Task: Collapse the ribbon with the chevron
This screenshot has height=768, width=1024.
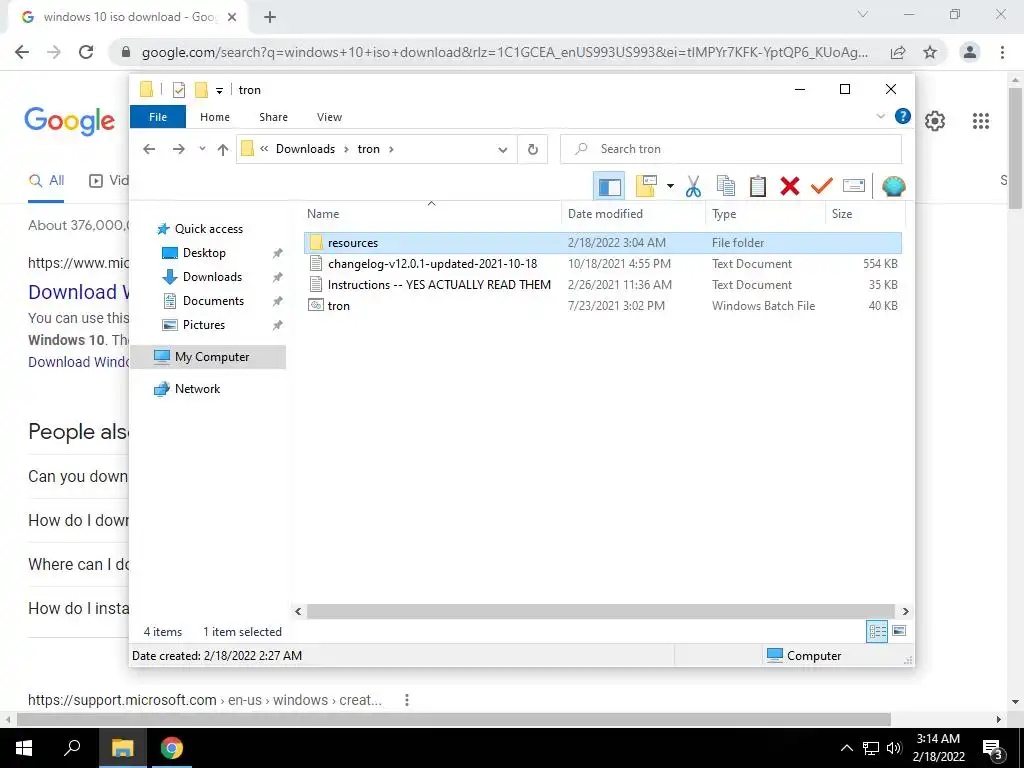Action: click(x=880, y=116)
